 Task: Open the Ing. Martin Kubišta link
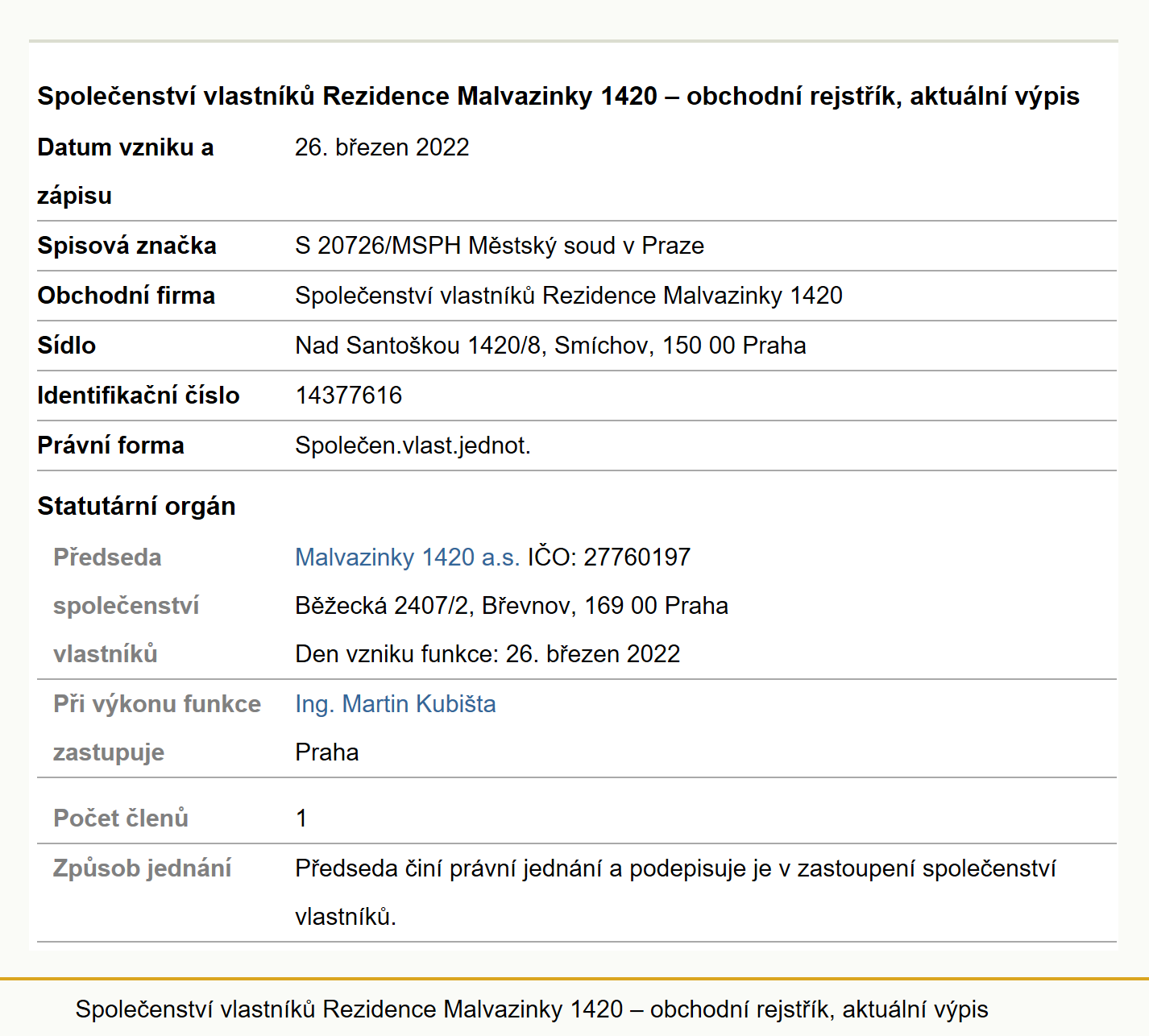pyautogui.click(x=395, y=704)
